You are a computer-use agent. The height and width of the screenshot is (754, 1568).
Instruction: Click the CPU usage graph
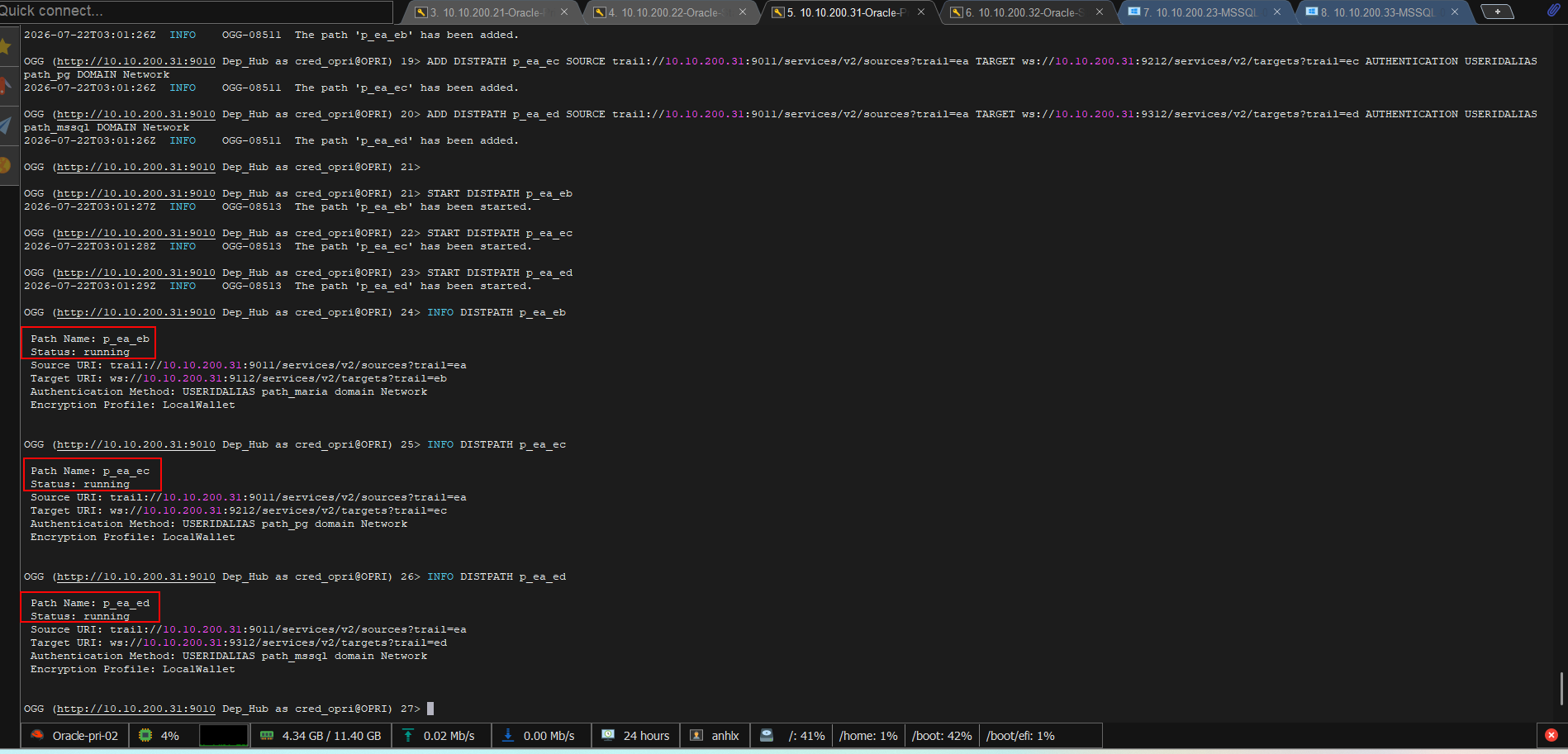coord(224,735)
